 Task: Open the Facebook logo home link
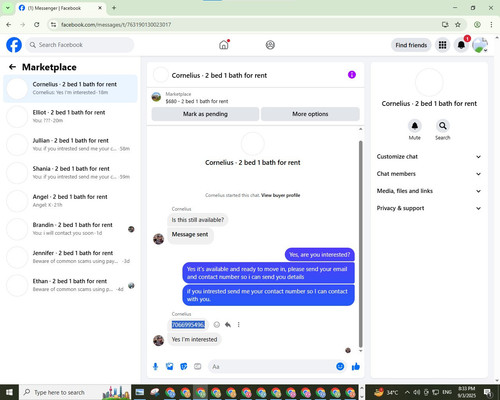(x=14, y=45)
